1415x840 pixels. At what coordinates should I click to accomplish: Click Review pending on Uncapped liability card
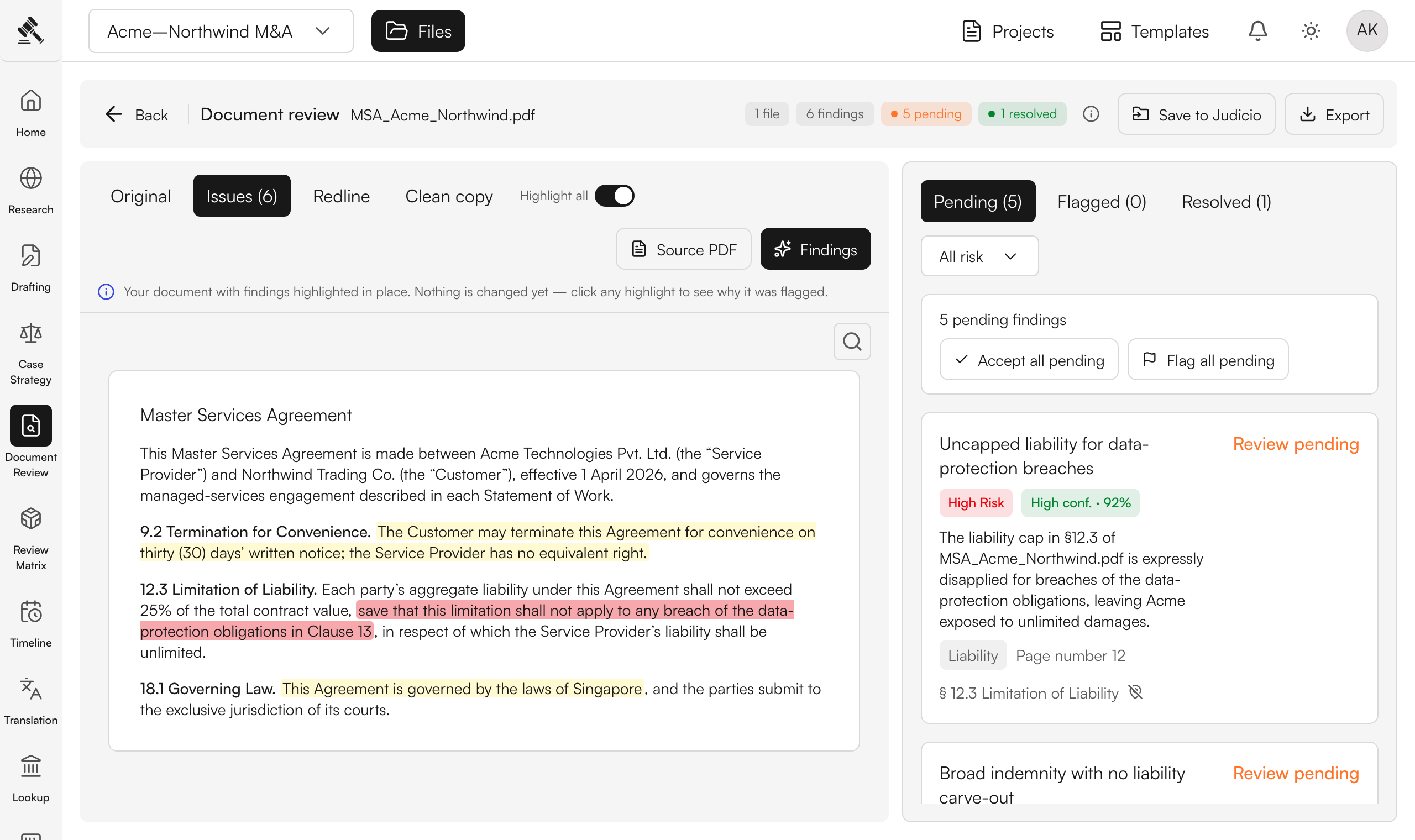(1296, 444)
